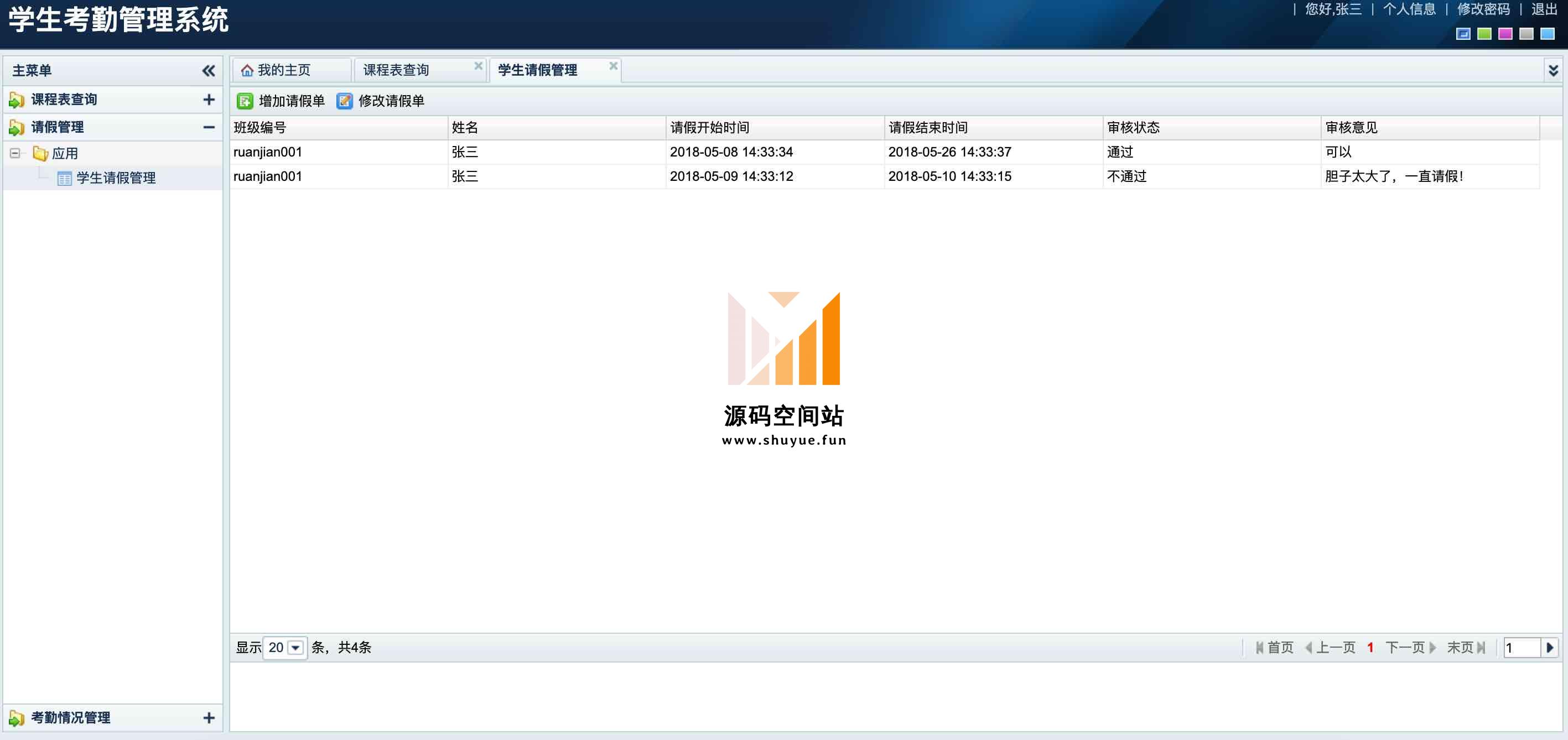Click the comment 胆子太大了，一直请假!

1394,176
